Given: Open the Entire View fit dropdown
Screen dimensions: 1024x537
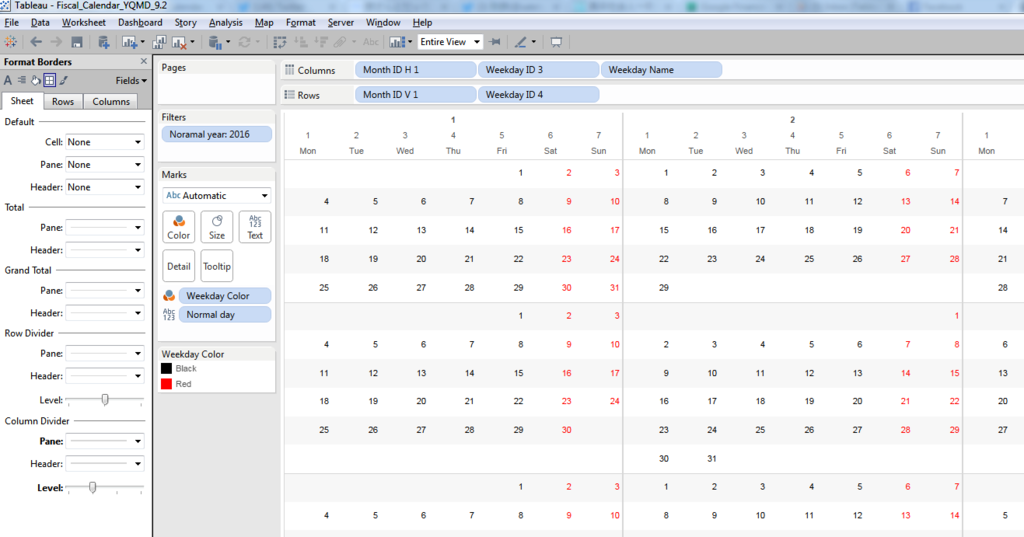Looking at the screenshot, I should click(449, 42).
